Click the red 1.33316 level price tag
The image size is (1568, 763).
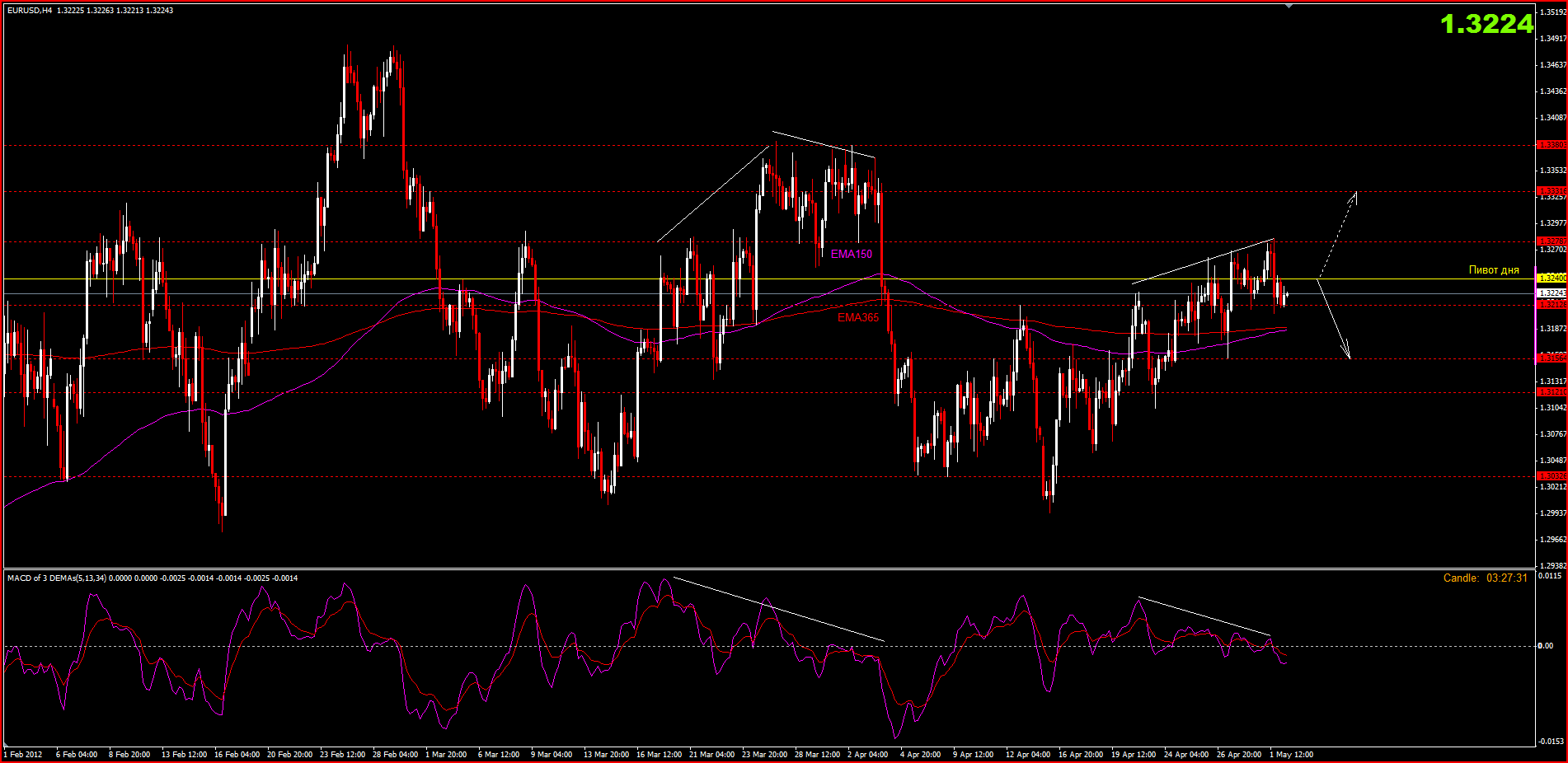coord(1552,191)
